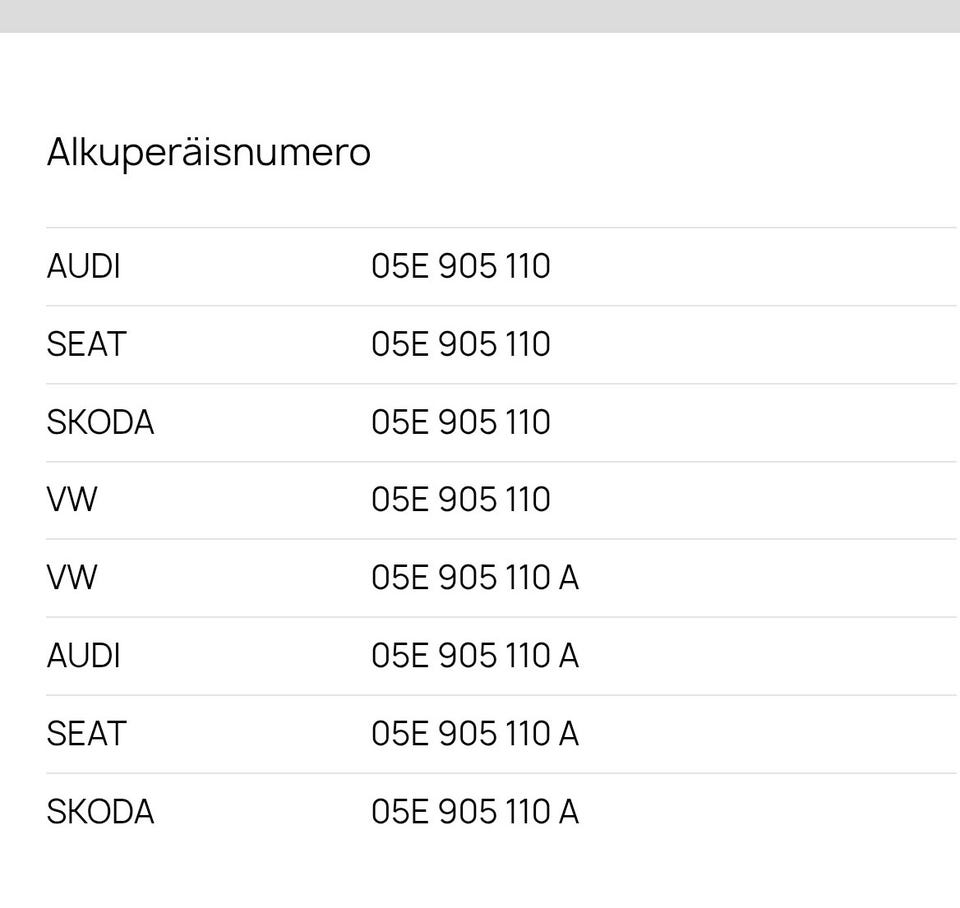Click the Alkuperäisnumero section heading
960x908 pixels.
pos(208,153)
